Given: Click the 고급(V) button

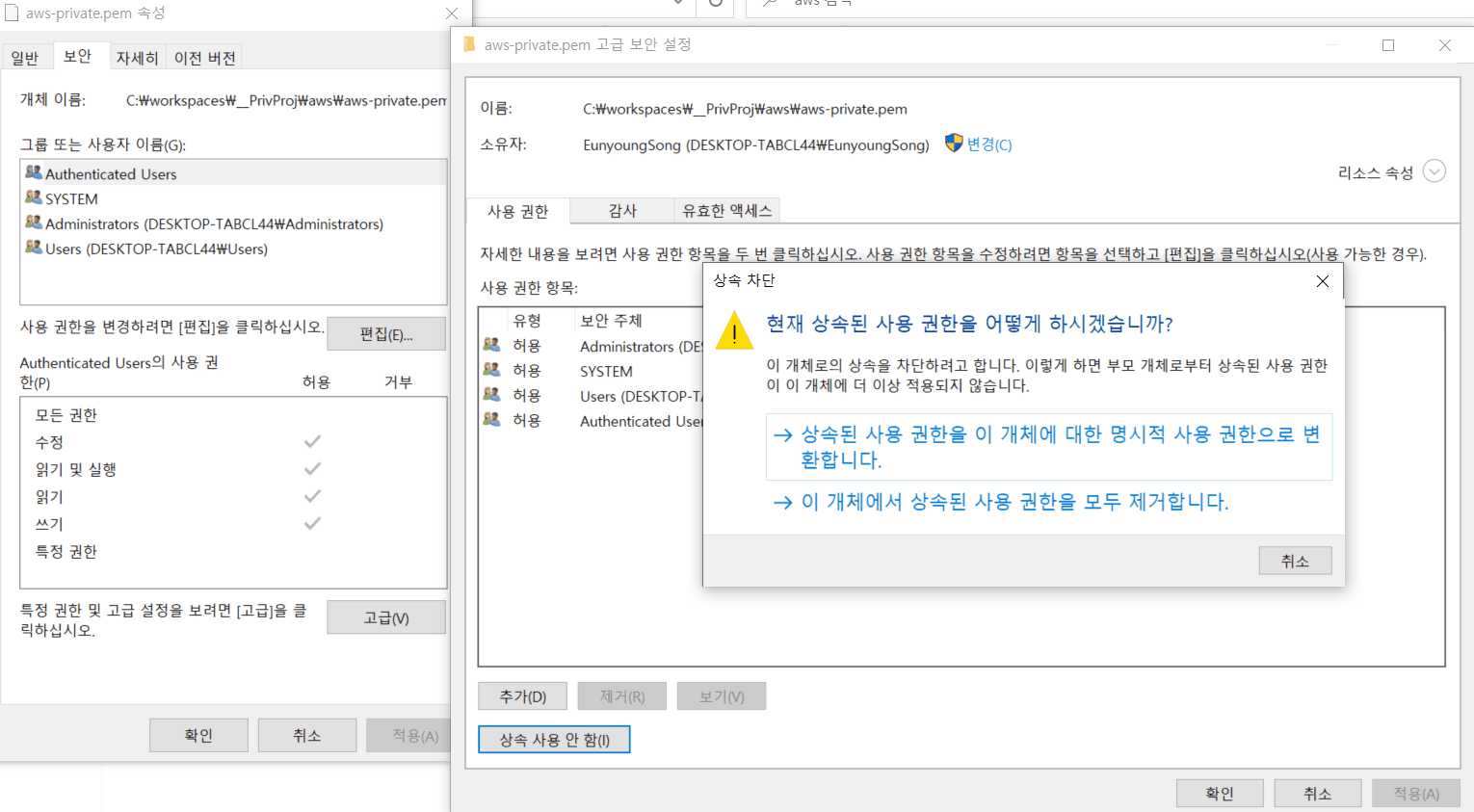Looking at the screenshot, I should point(385,617).
